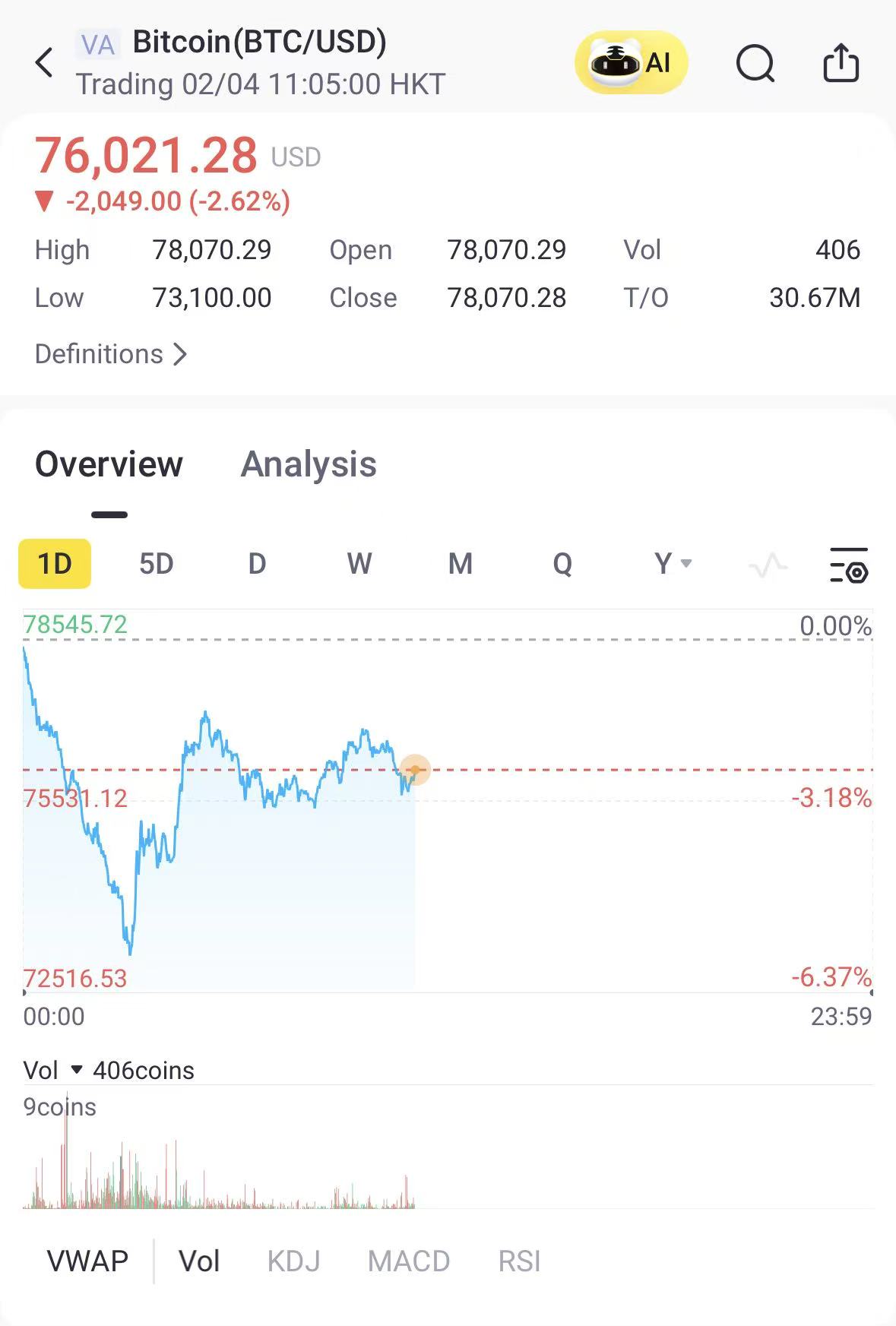
Task: Select the 1D timeframe
Action: coord(55,564)
